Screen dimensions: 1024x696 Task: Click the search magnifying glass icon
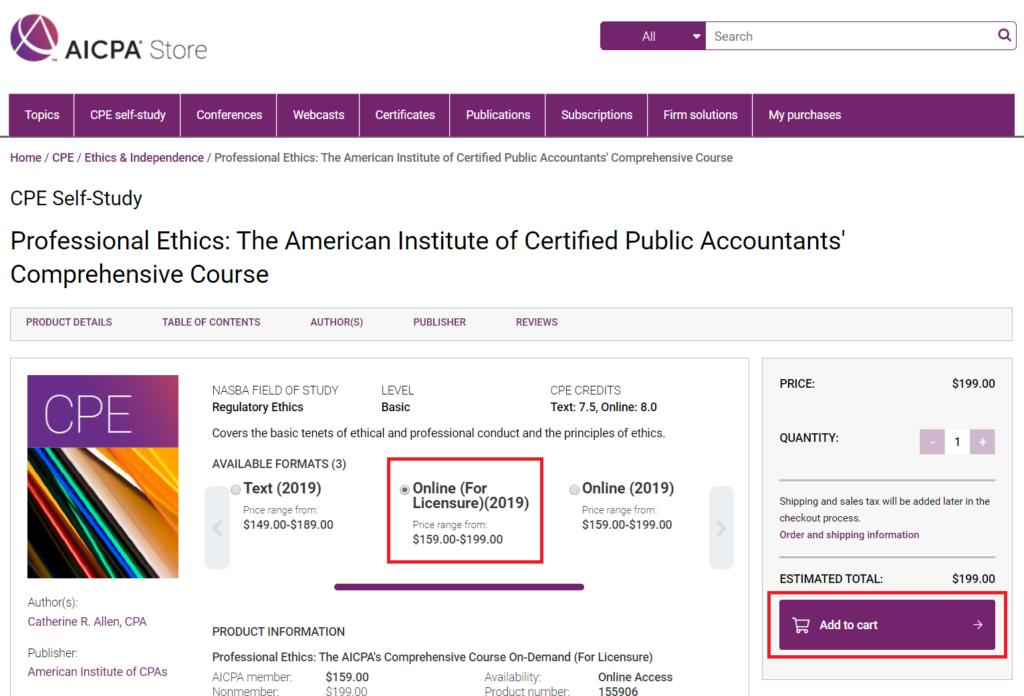click(x=1004, y=35)
